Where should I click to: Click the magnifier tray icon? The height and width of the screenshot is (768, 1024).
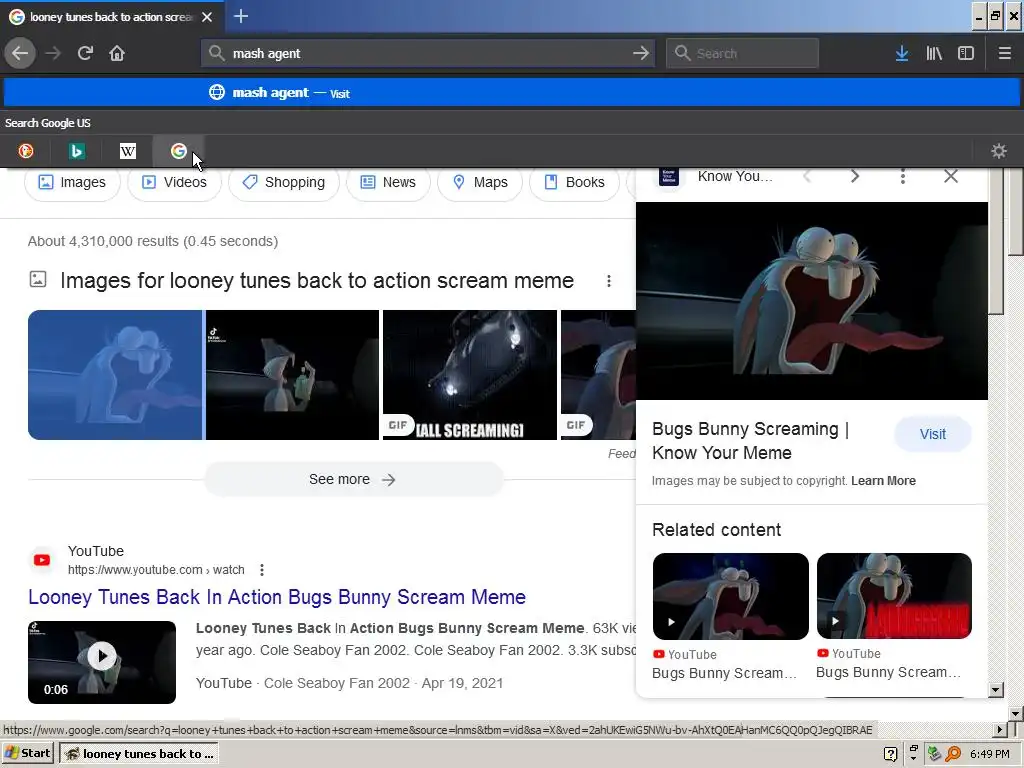pyautogui.click(x=953, y=754)
